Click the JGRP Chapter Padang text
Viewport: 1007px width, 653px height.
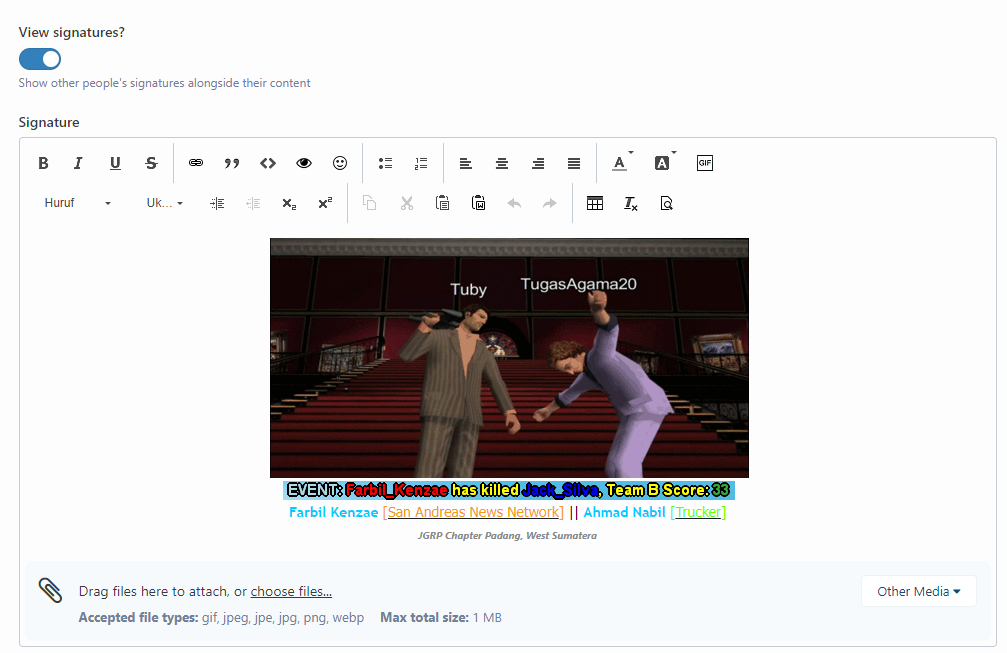click(x=507, y=535)
